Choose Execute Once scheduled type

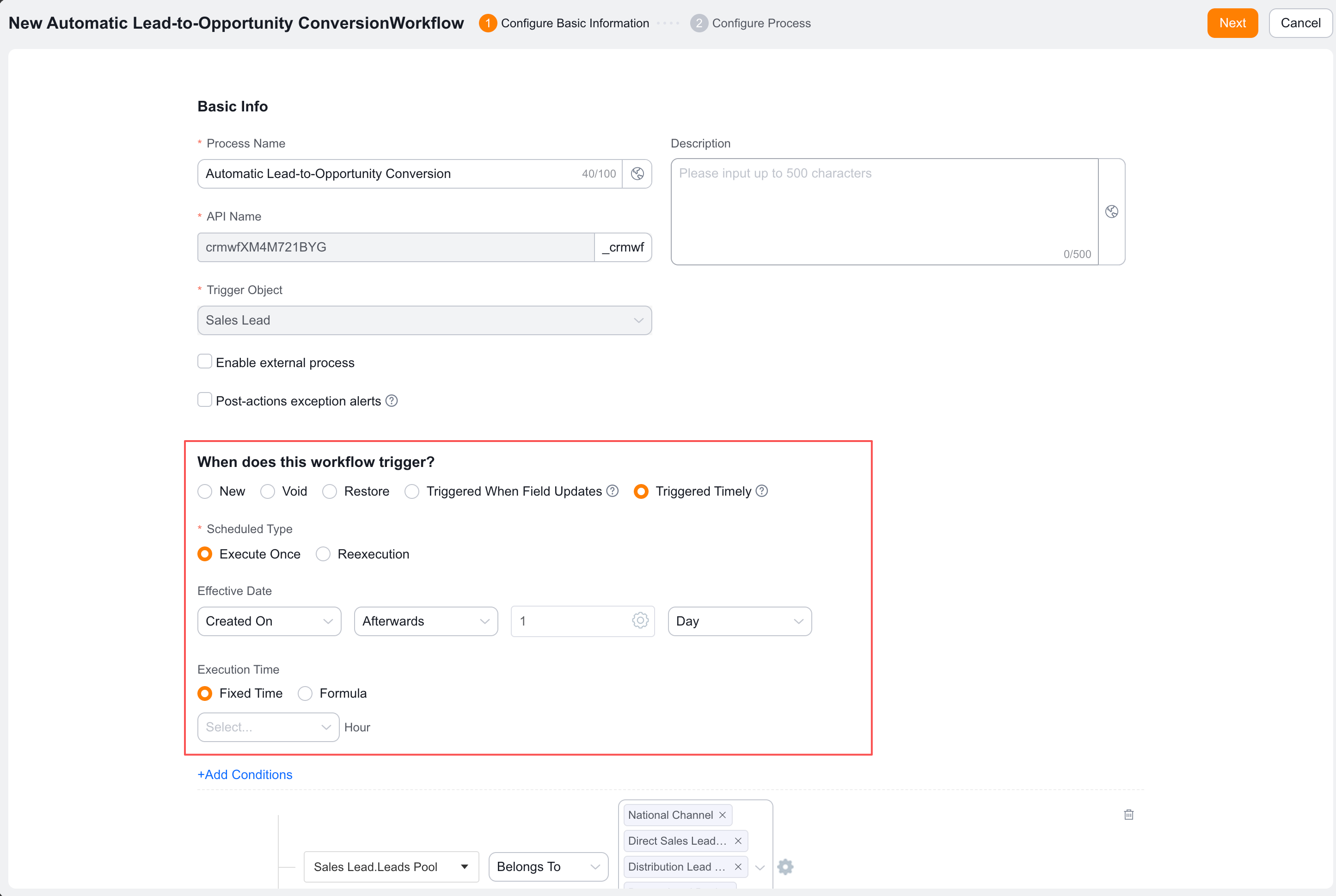pos(205,554)
